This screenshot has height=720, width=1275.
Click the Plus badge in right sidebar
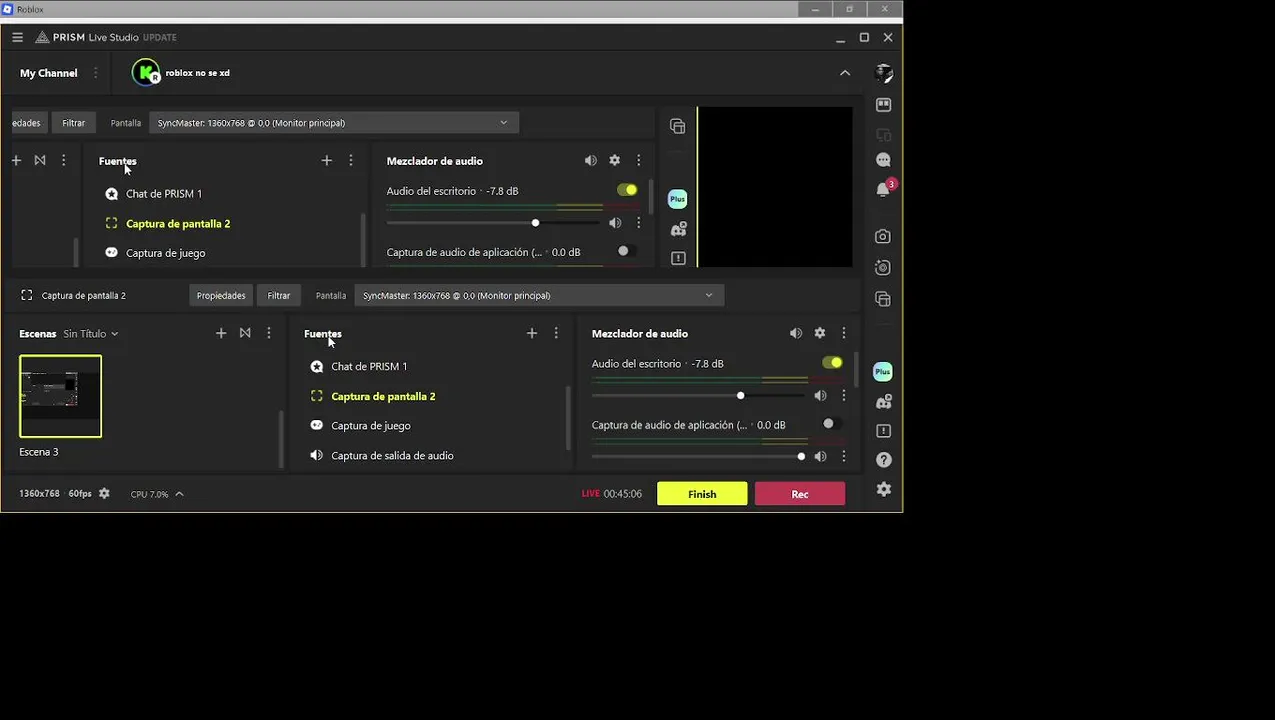pos(883,372)
